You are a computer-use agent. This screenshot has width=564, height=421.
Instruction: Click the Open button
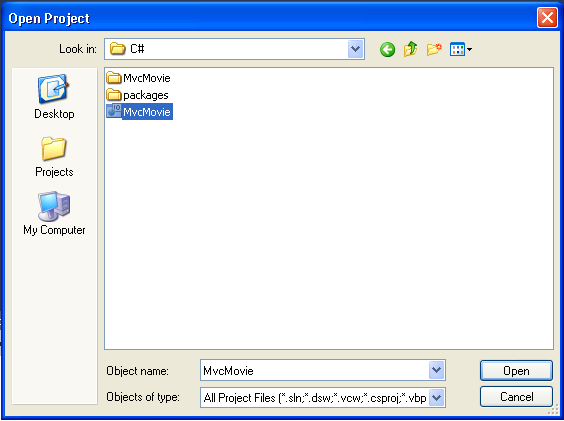click(x=516, y=370)
